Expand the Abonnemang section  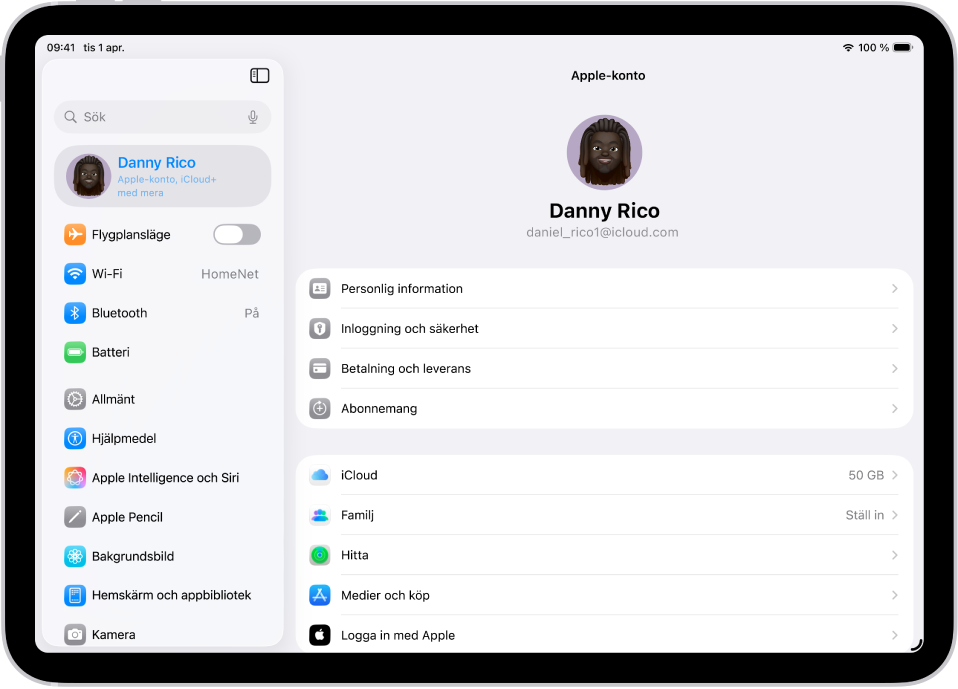604,408
